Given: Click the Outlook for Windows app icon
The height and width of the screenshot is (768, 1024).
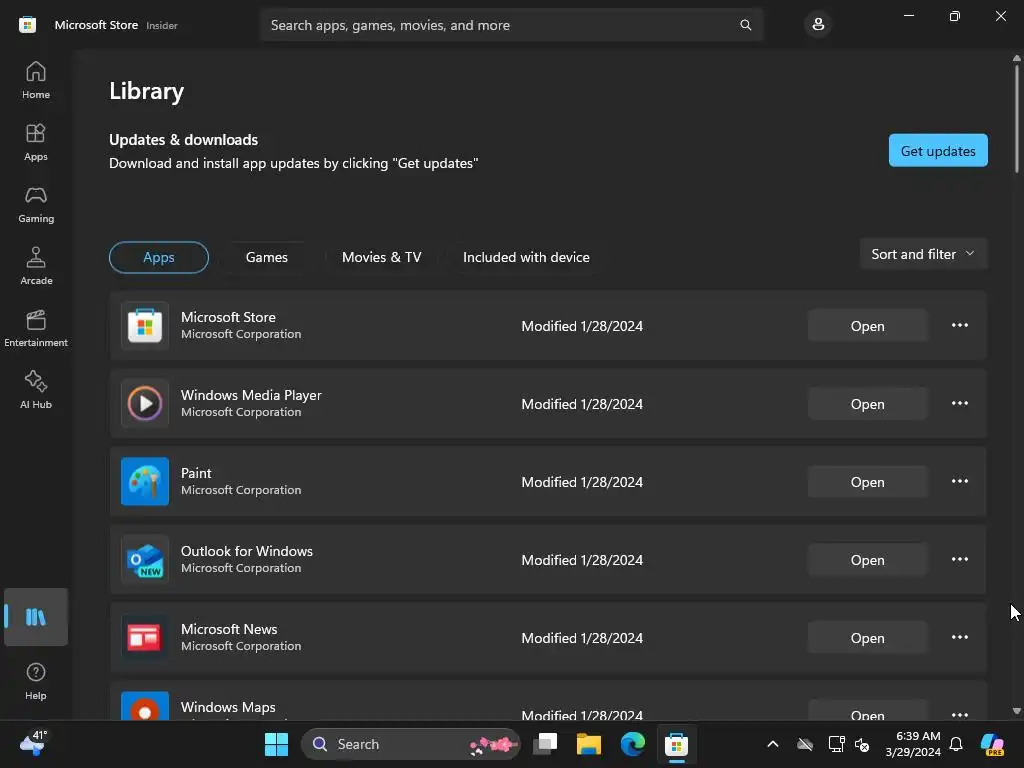Looking at the screenshot, I should (145, 560).
